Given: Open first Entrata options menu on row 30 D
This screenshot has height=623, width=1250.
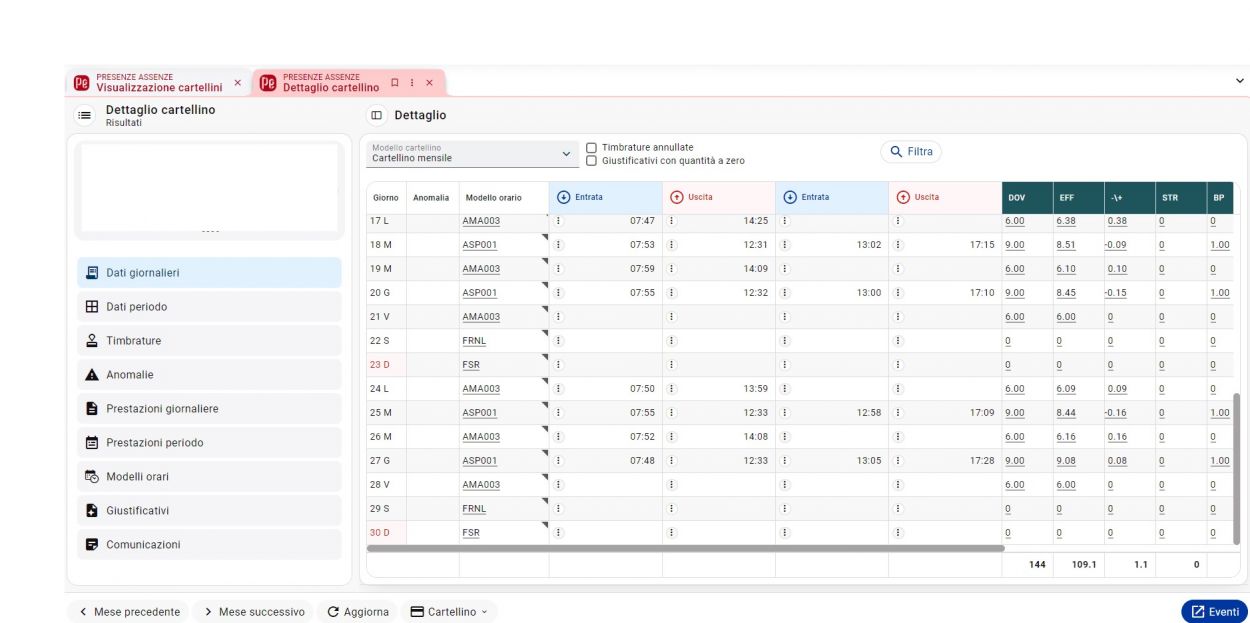Looking at the screenshot, I should pos(559,533).
